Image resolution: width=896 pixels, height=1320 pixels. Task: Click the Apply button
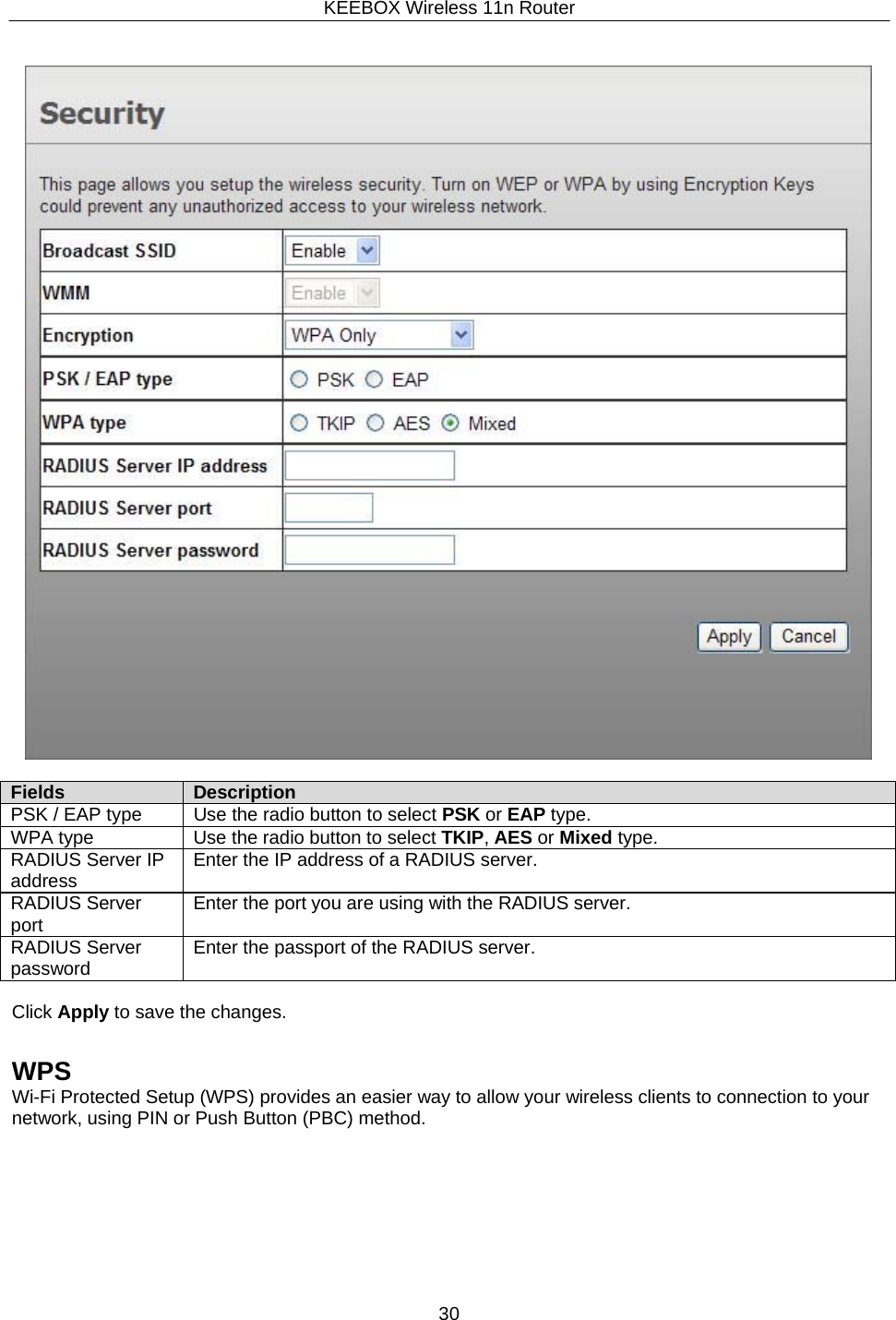(728, 636)
